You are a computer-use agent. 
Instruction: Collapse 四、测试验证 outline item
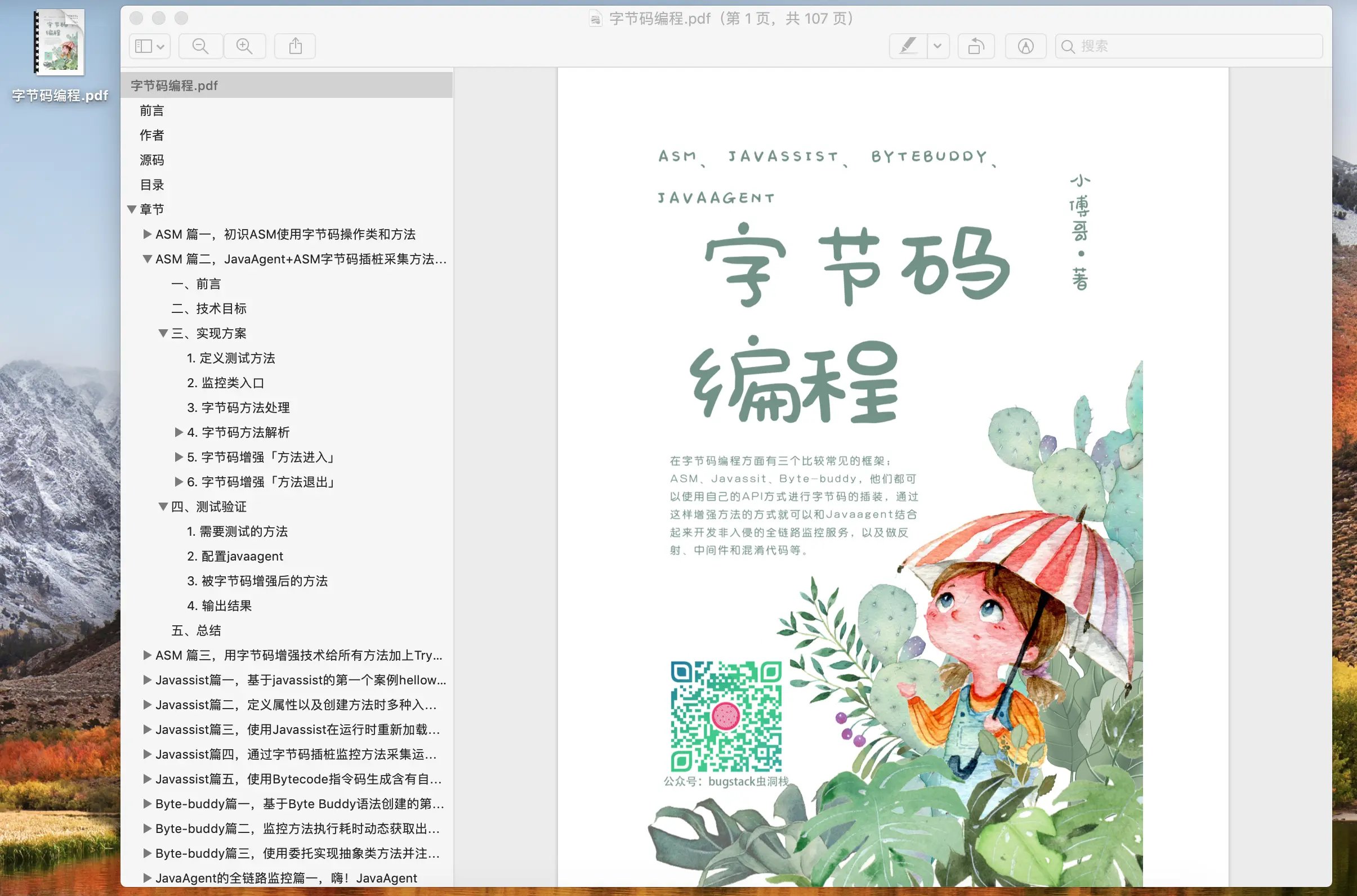pos(163,507)
